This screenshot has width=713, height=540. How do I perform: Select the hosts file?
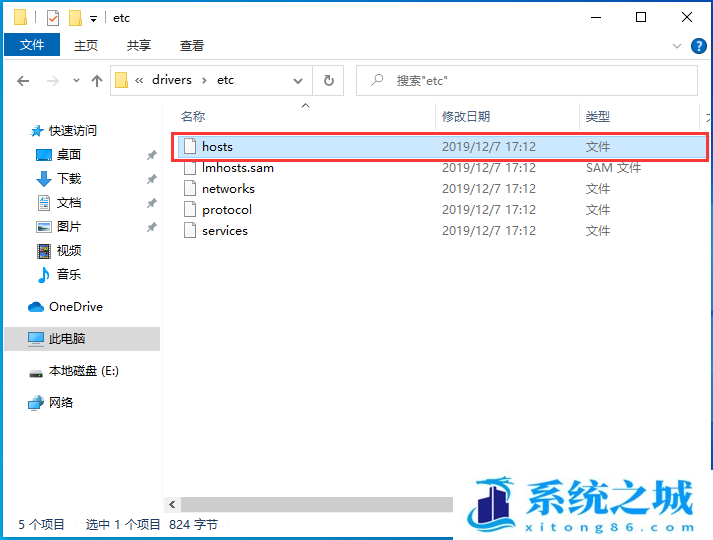(440, 147)
